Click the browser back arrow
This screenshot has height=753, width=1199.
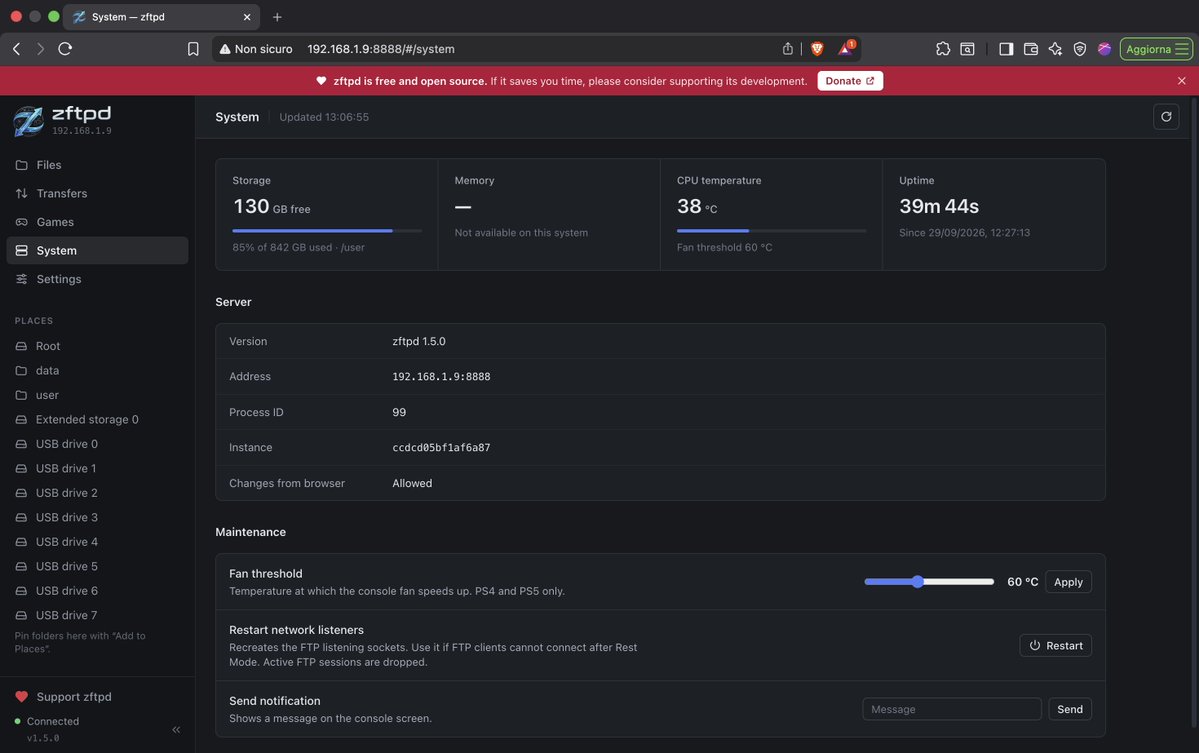pos(17,49)
